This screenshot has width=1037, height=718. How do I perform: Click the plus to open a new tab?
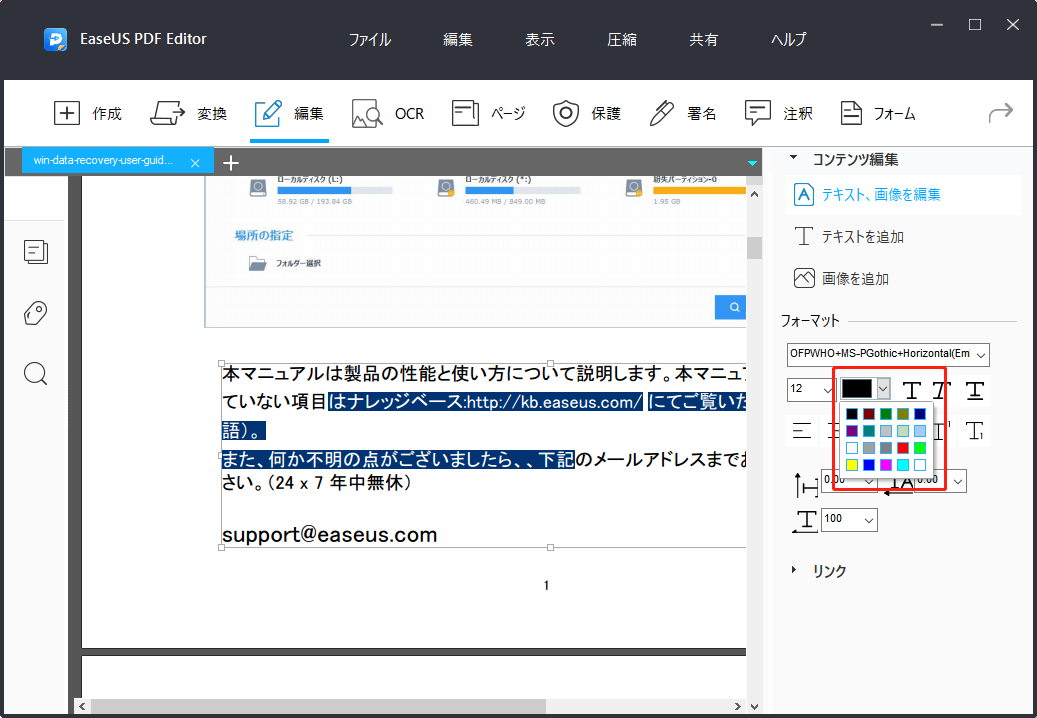click(x=231, y=162)
